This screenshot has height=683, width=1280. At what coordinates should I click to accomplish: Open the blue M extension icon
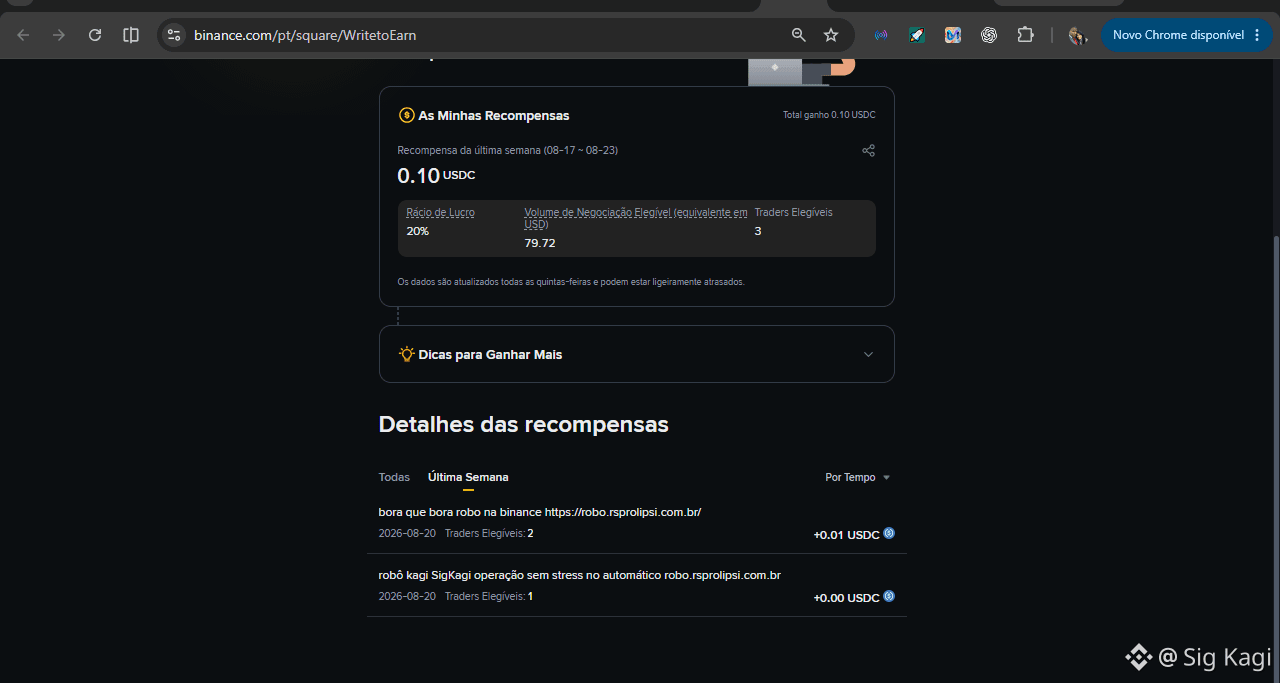click(953, 35)
